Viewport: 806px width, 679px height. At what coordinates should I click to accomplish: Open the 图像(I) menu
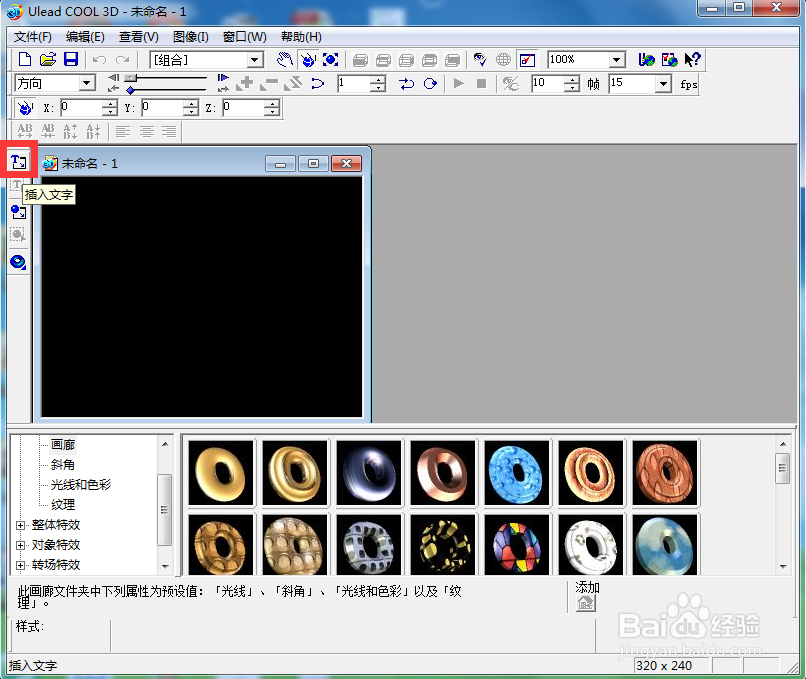(x=191, y=37)
